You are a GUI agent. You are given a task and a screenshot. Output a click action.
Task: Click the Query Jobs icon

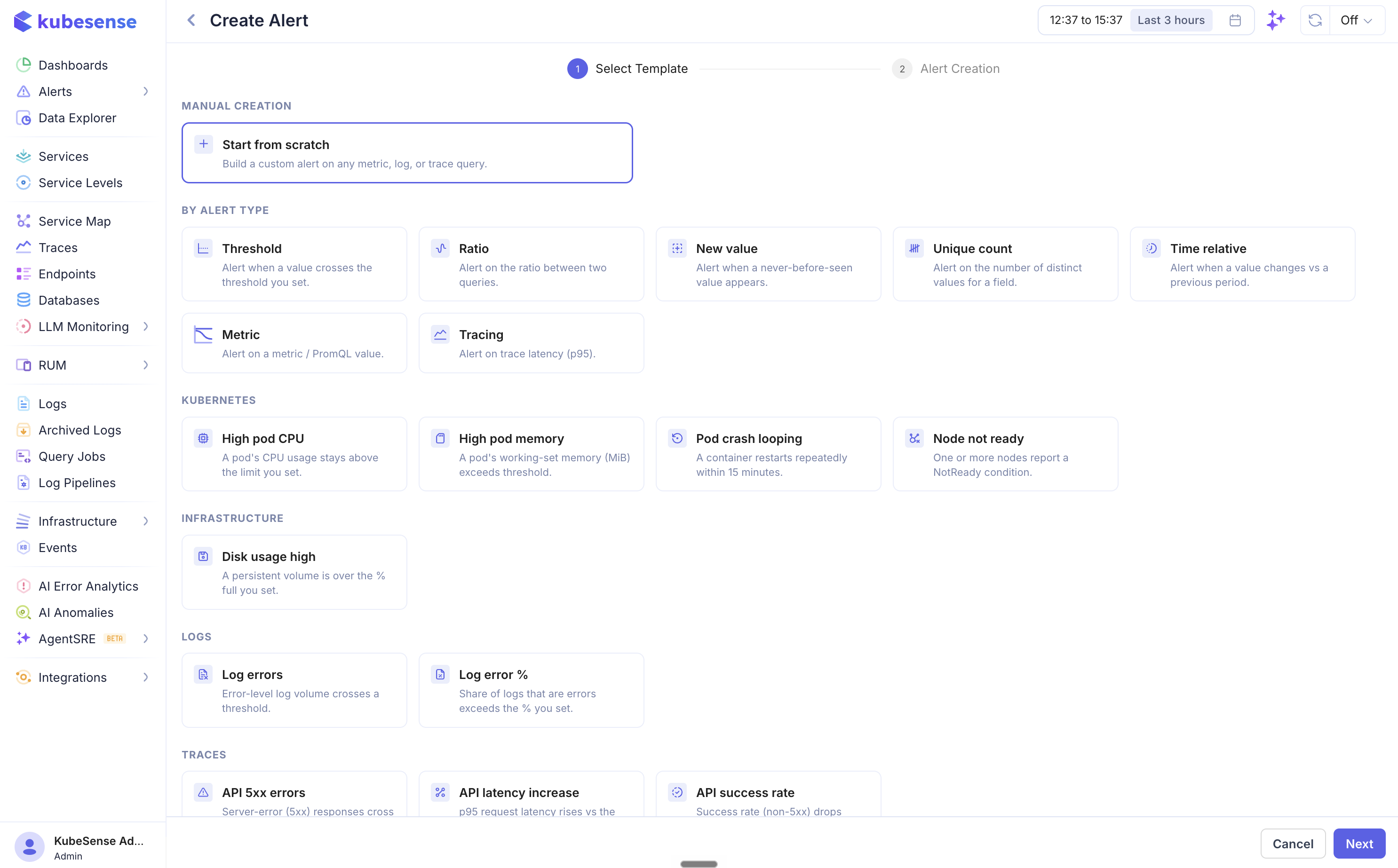[x=24, y=457]
